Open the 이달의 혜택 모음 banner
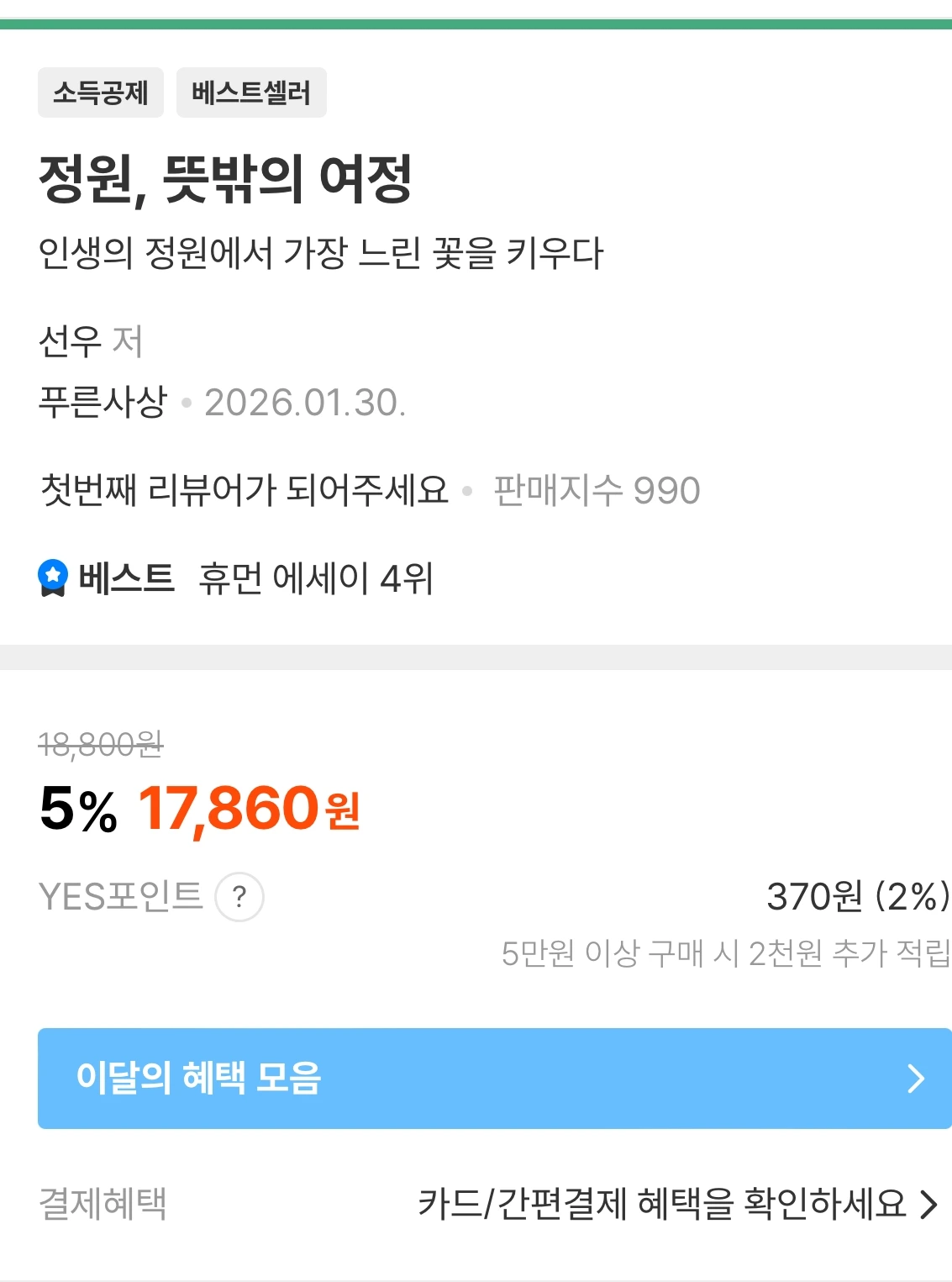Viewport: 952px width, 1282px height. 495,1078
